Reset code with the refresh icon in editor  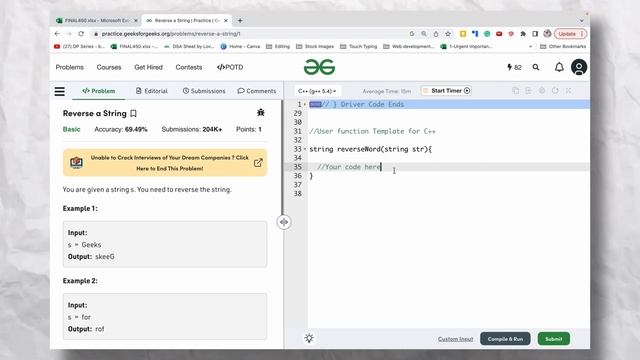point(555,91)
